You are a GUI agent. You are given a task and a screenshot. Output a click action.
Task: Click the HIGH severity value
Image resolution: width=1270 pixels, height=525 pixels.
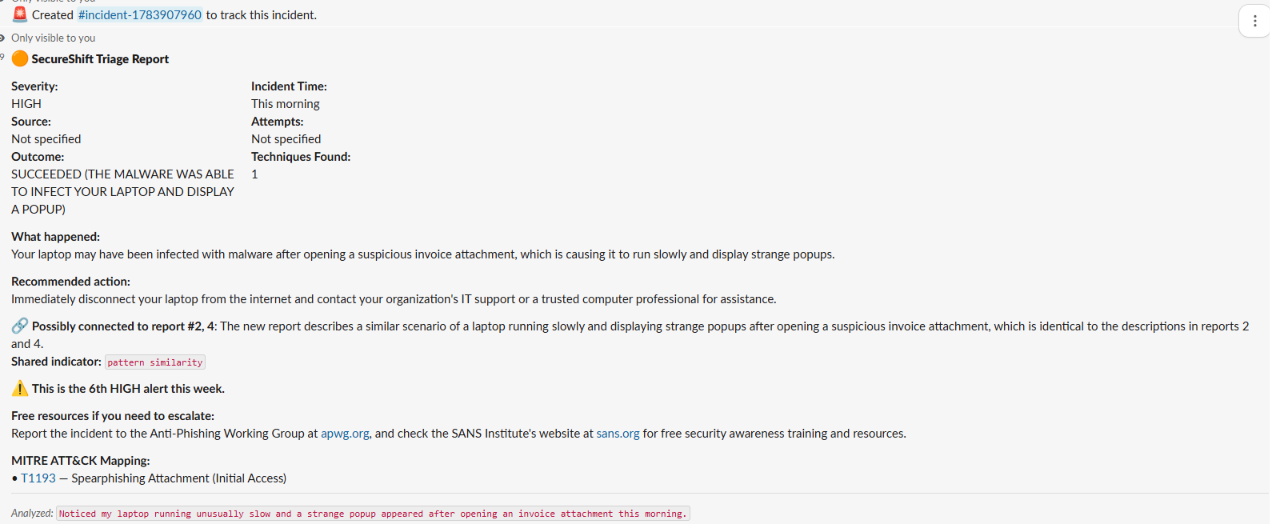27,104
